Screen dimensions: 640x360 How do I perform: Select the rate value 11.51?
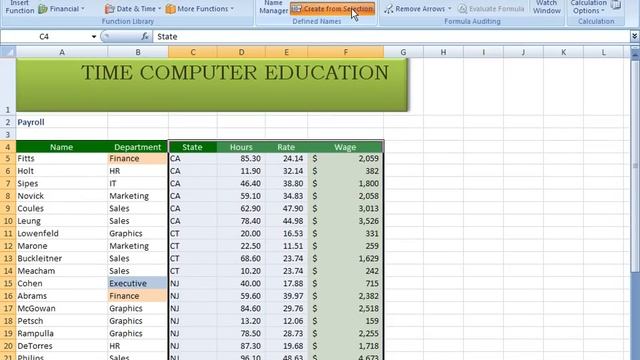286,246
